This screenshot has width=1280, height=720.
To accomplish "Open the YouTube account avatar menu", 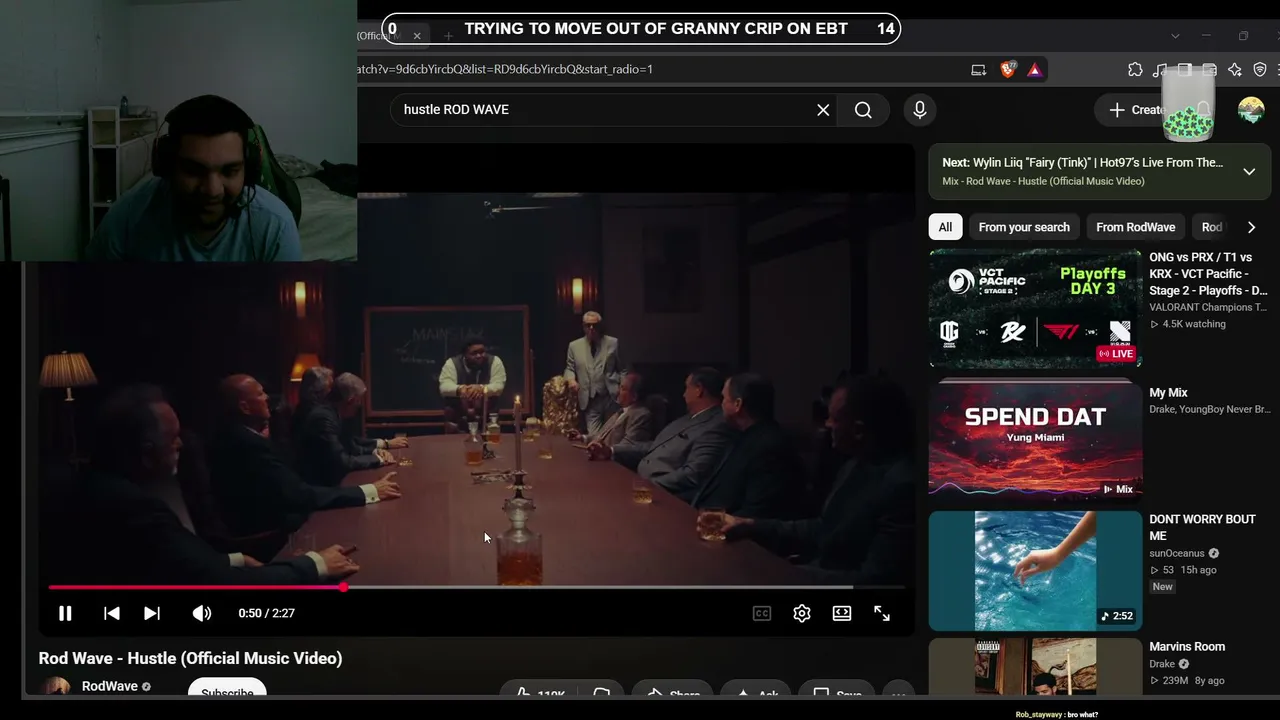I will pyautogui.click(x=1251, y=110).
